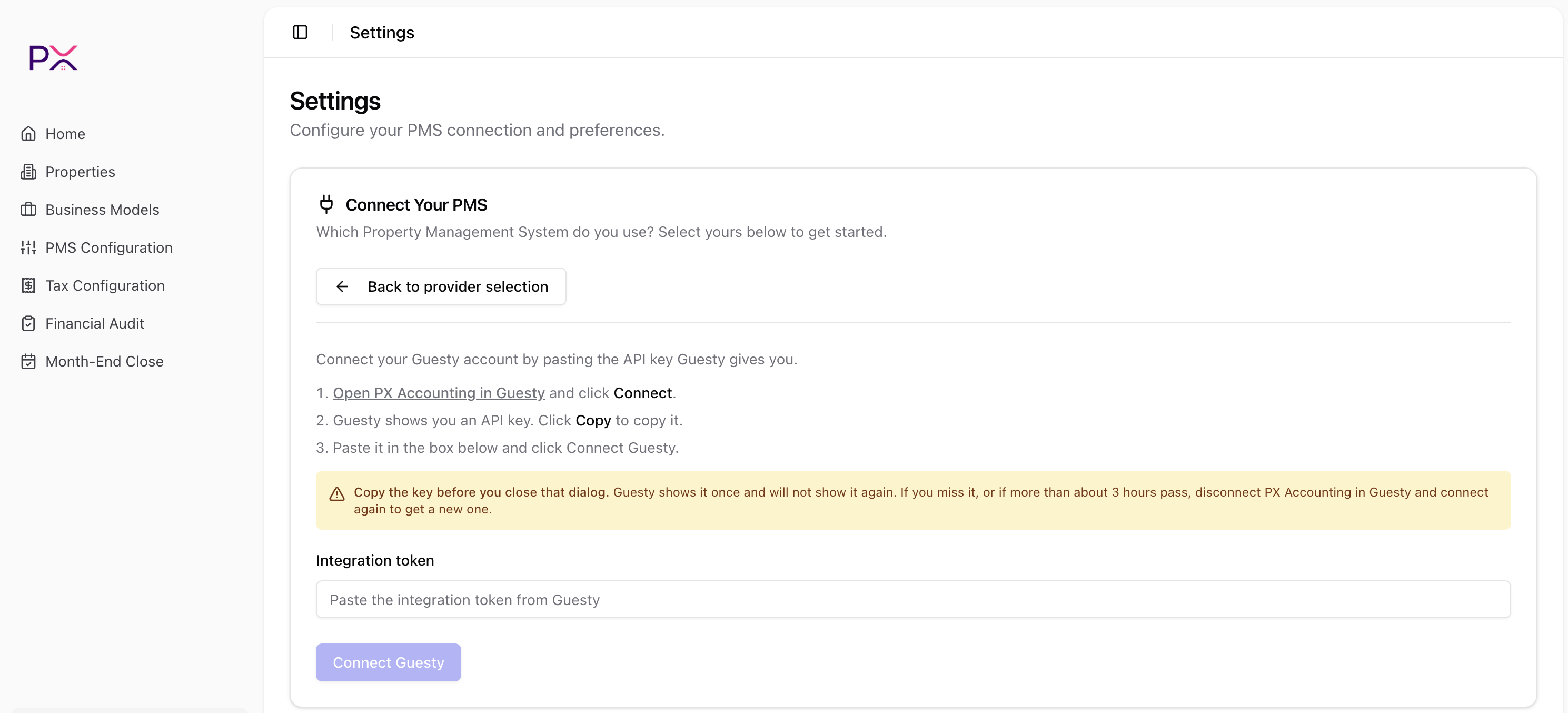1568x713 pixels.
Task: Click the plug icon beside Connect Your PMS
Action: [x=326, y=205]
